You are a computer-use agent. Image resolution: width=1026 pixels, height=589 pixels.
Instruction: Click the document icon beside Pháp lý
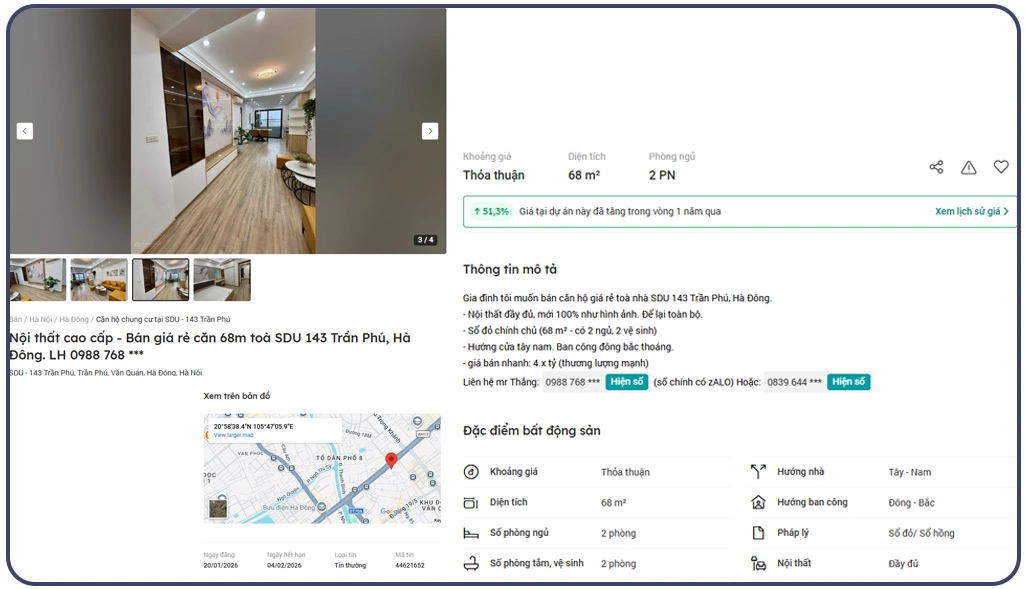tap(758, 533)
